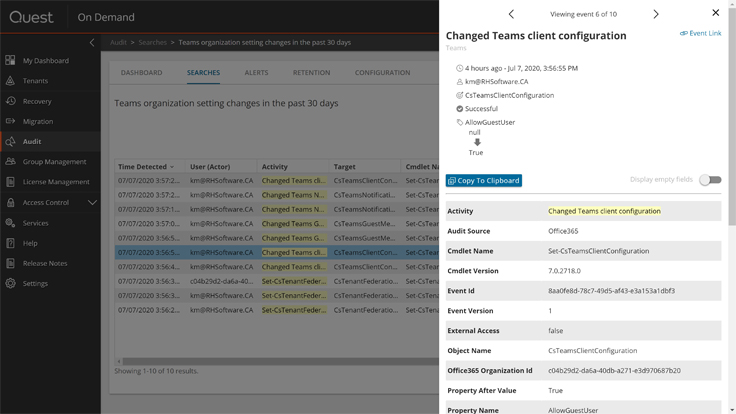736x414 pixels.
Task: Open the Help sidebar icon
Action: tap(10, 243)
